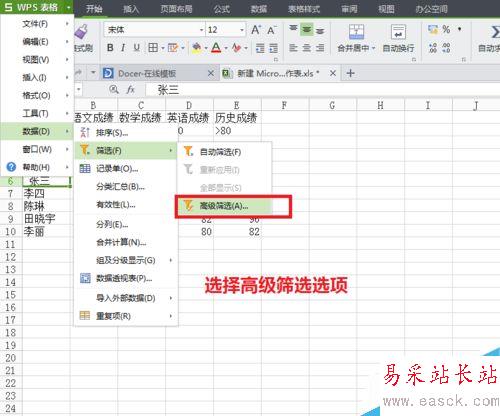Open 有效性(L) menu entry
The image size is (500, 416).
[126, 205]
